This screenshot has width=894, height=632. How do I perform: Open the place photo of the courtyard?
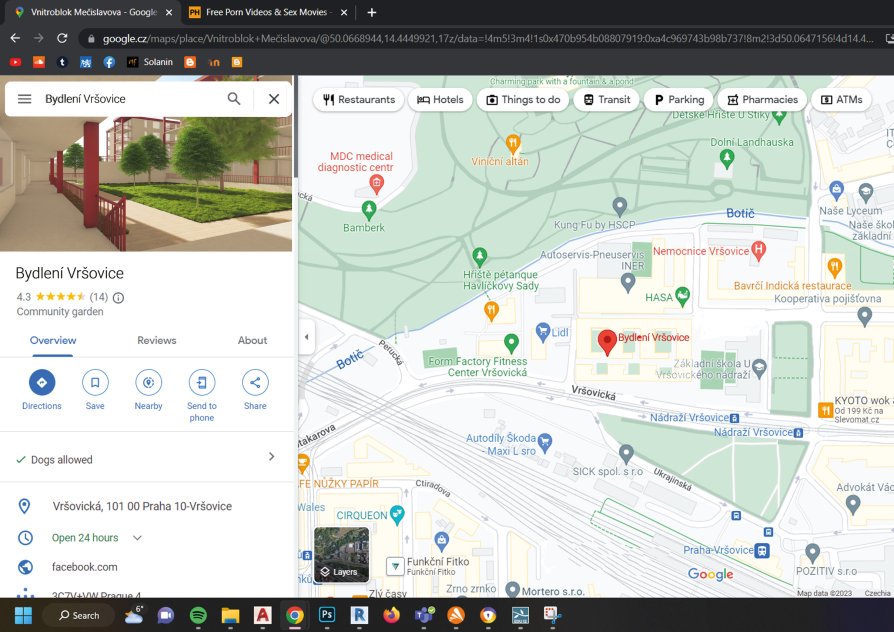(x=146, y=184)
